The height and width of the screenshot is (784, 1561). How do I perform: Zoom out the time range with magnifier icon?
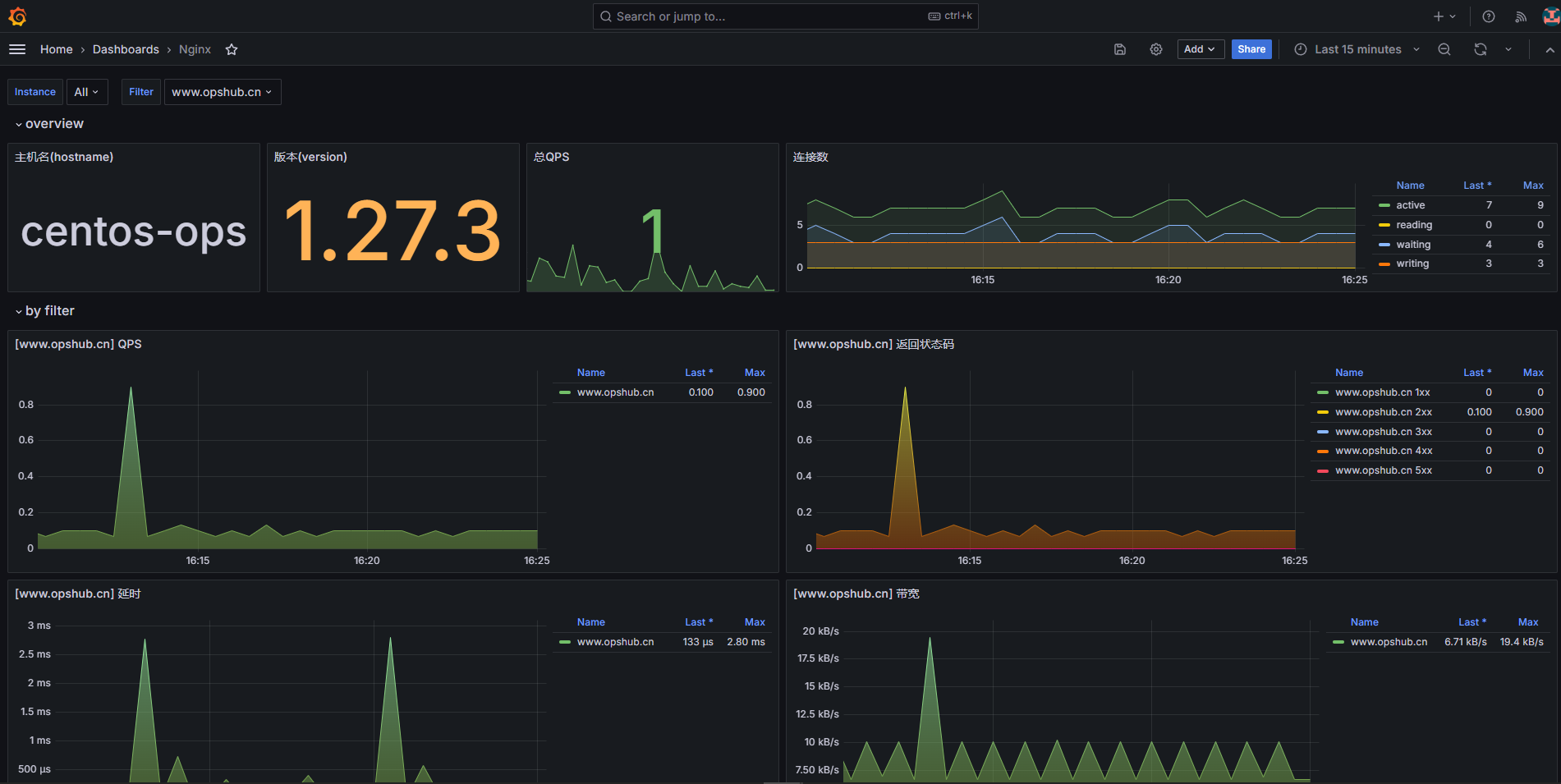(1444, 49)
